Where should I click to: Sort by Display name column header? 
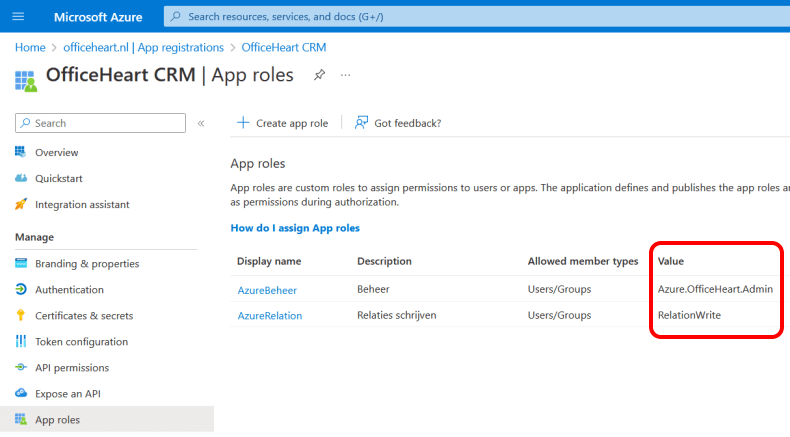(269, 261)
